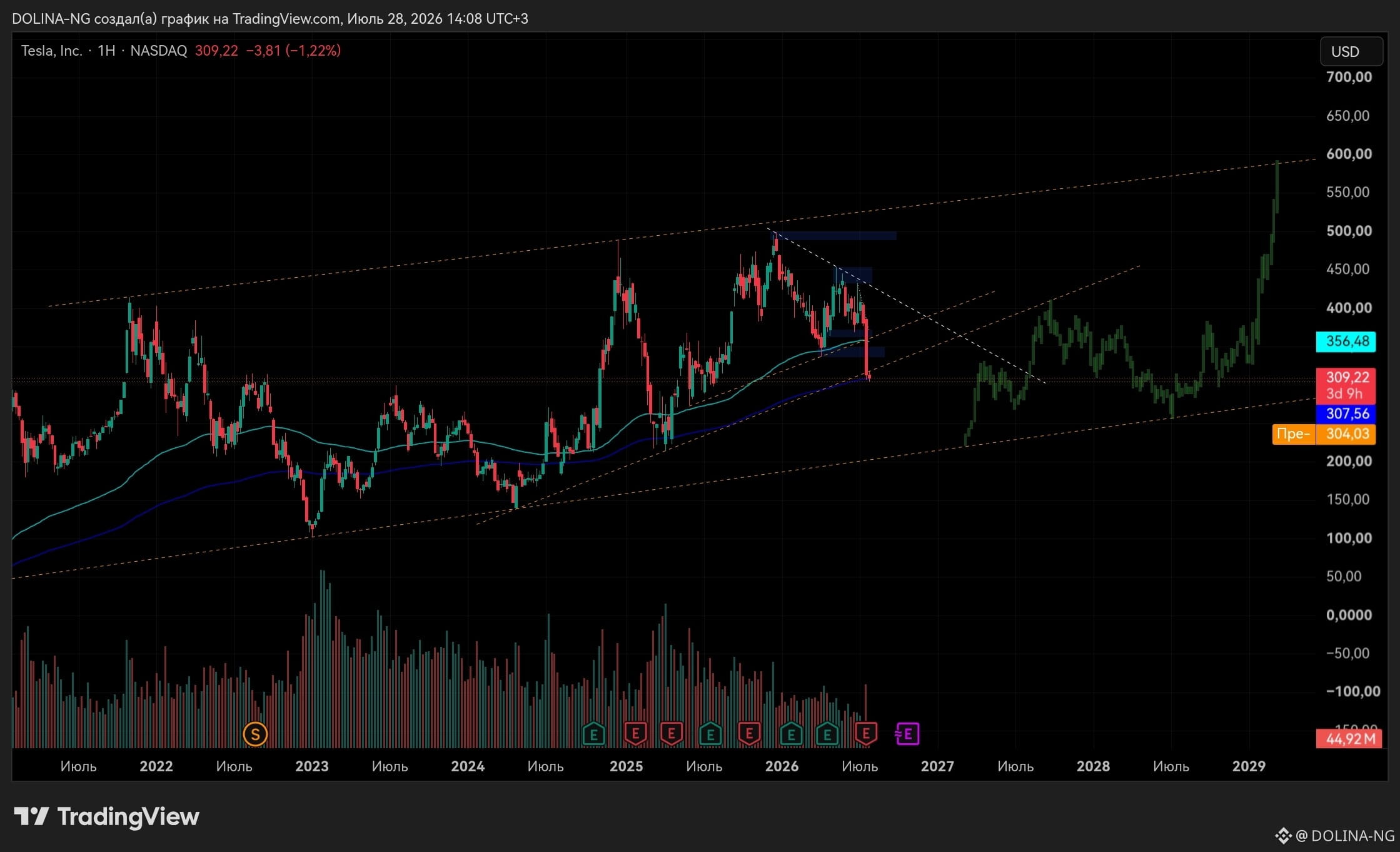Click the 2023 label on the time axis
This screenshot has width=1400, height=852.
[x=311, y=766]
